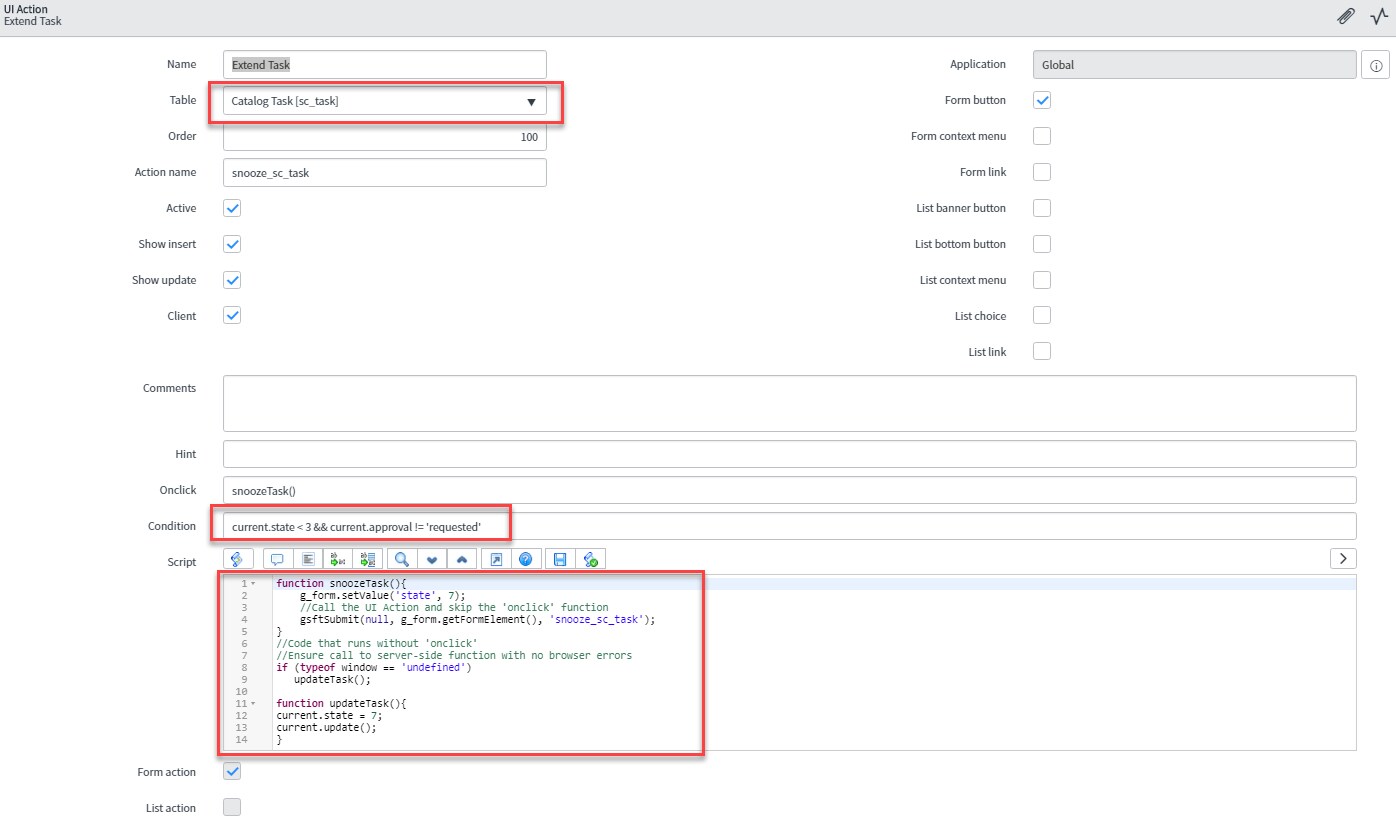Show Application record info icon
This screenshot has height=816, width=1396.
pos(1376,65)
